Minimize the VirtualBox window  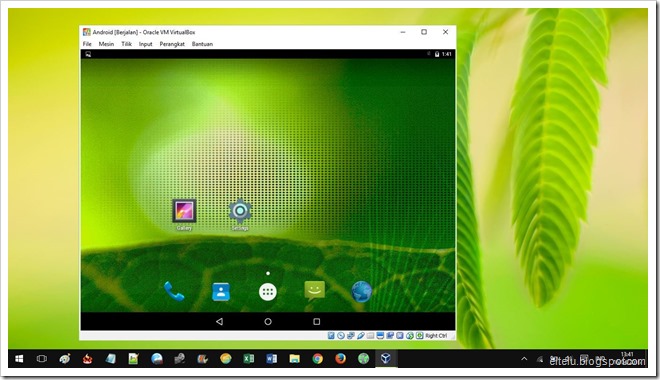[x=403, y=32]
